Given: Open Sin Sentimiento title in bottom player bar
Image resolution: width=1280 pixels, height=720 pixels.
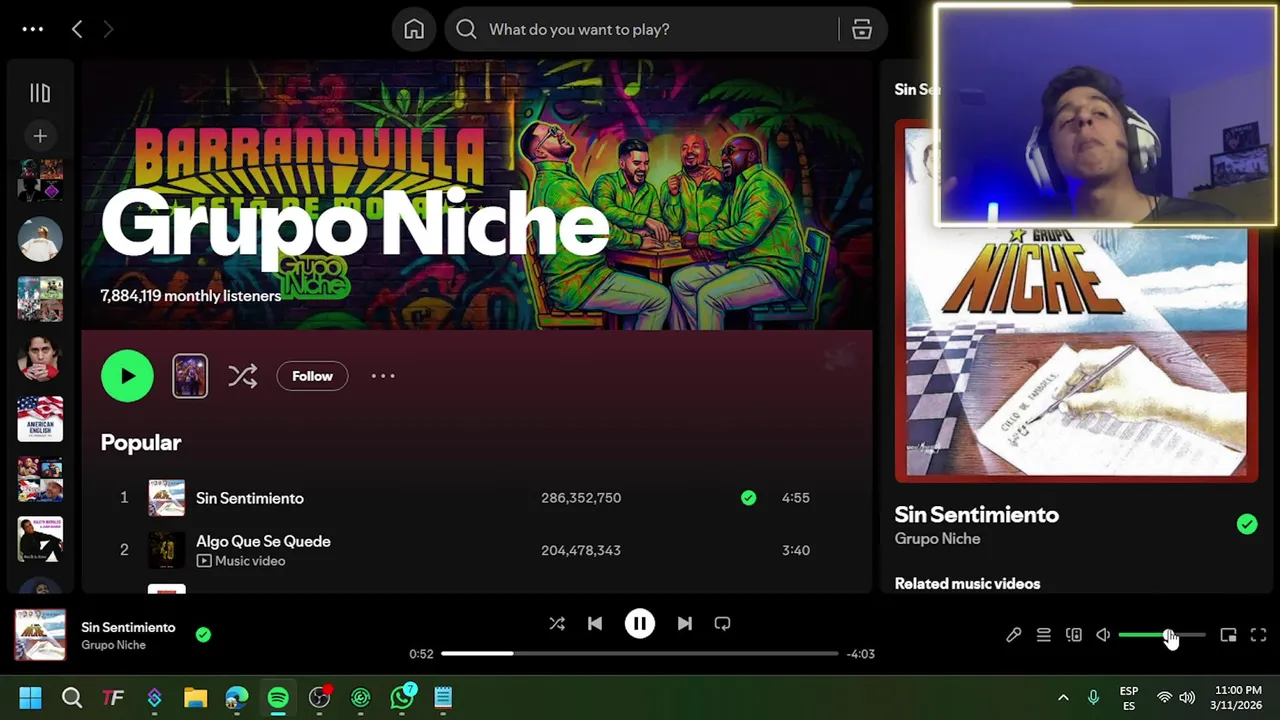Looking at the screenshot, I should click(128, 627).
